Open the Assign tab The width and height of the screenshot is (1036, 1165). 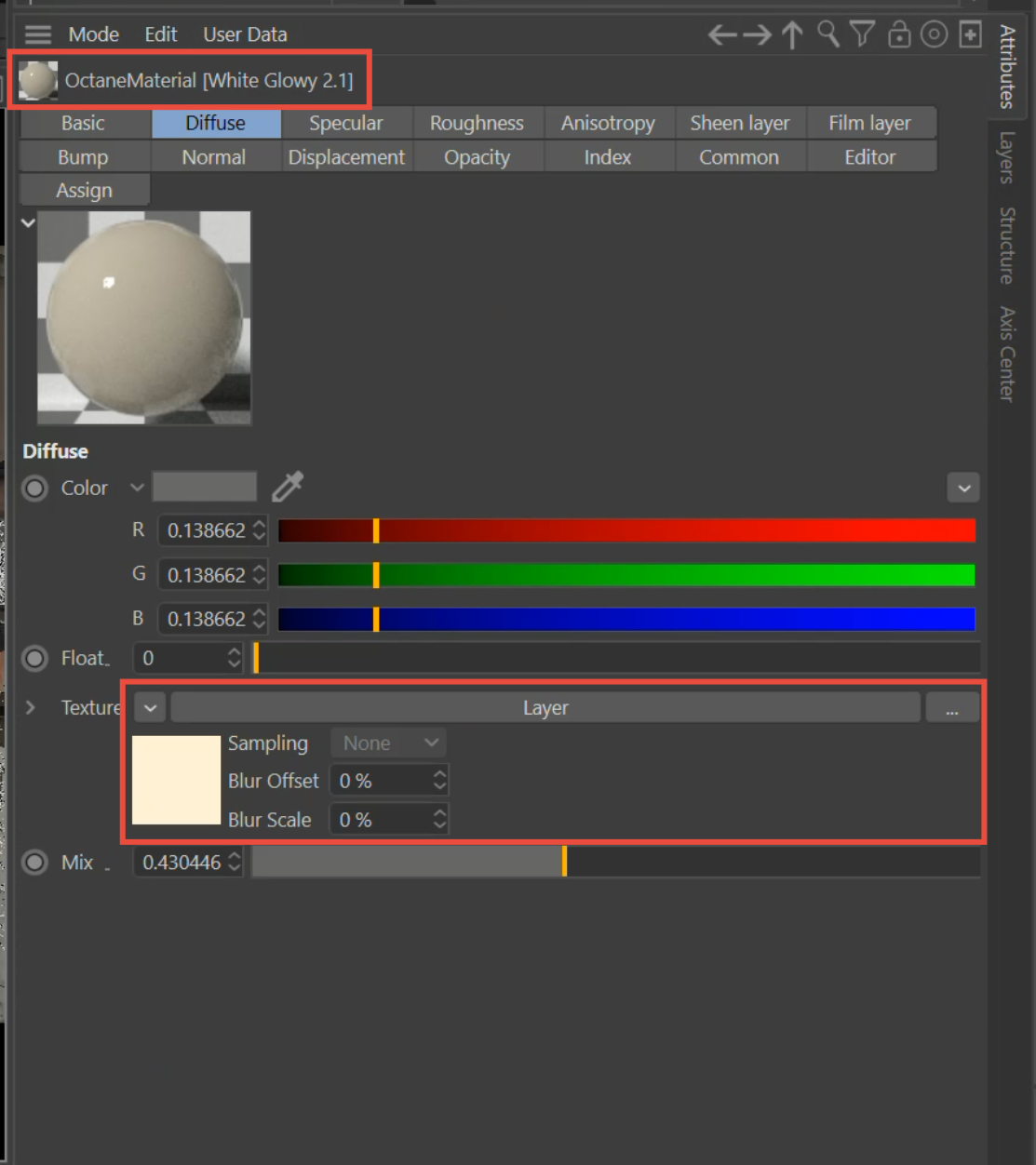point(84,190)
